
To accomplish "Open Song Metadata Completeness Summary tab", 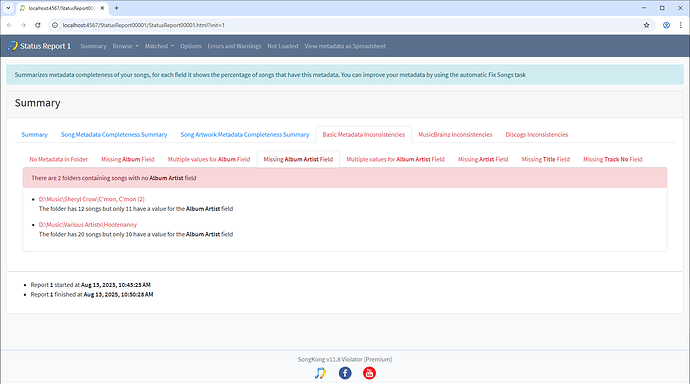I will (x=114, y=135).
